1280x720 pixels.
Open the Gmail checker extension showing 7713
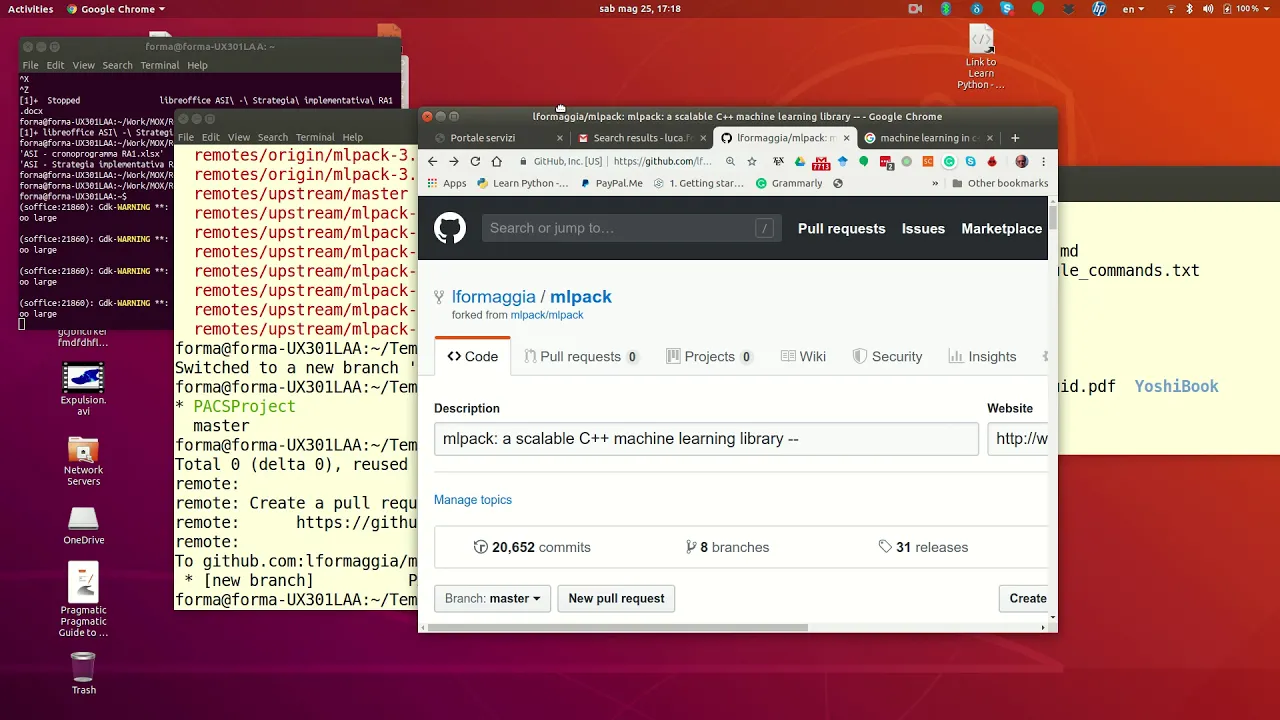(821, 162)
